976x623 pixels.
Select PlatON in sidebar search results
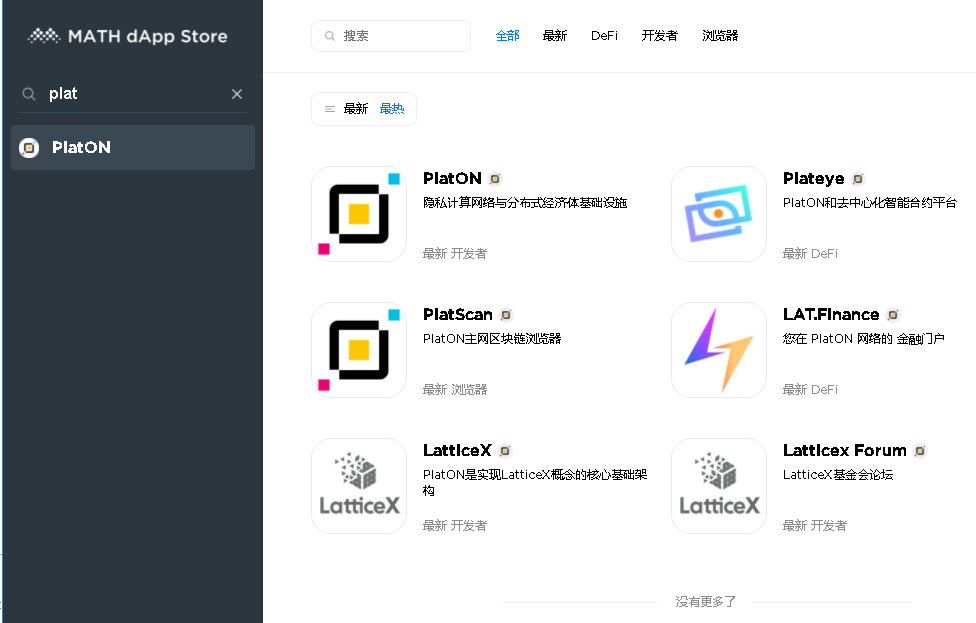pyautogui.click(x=133, y=148)
